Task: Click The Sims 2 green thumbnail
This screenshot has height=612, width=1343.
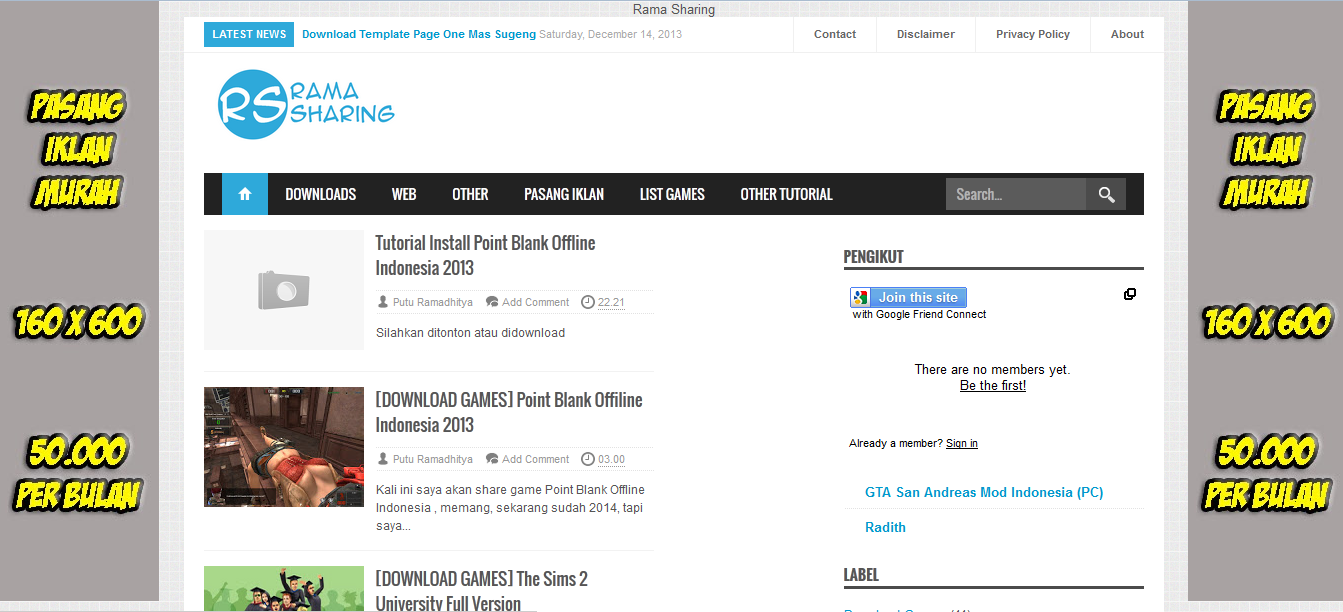Action: pos(284,588)
